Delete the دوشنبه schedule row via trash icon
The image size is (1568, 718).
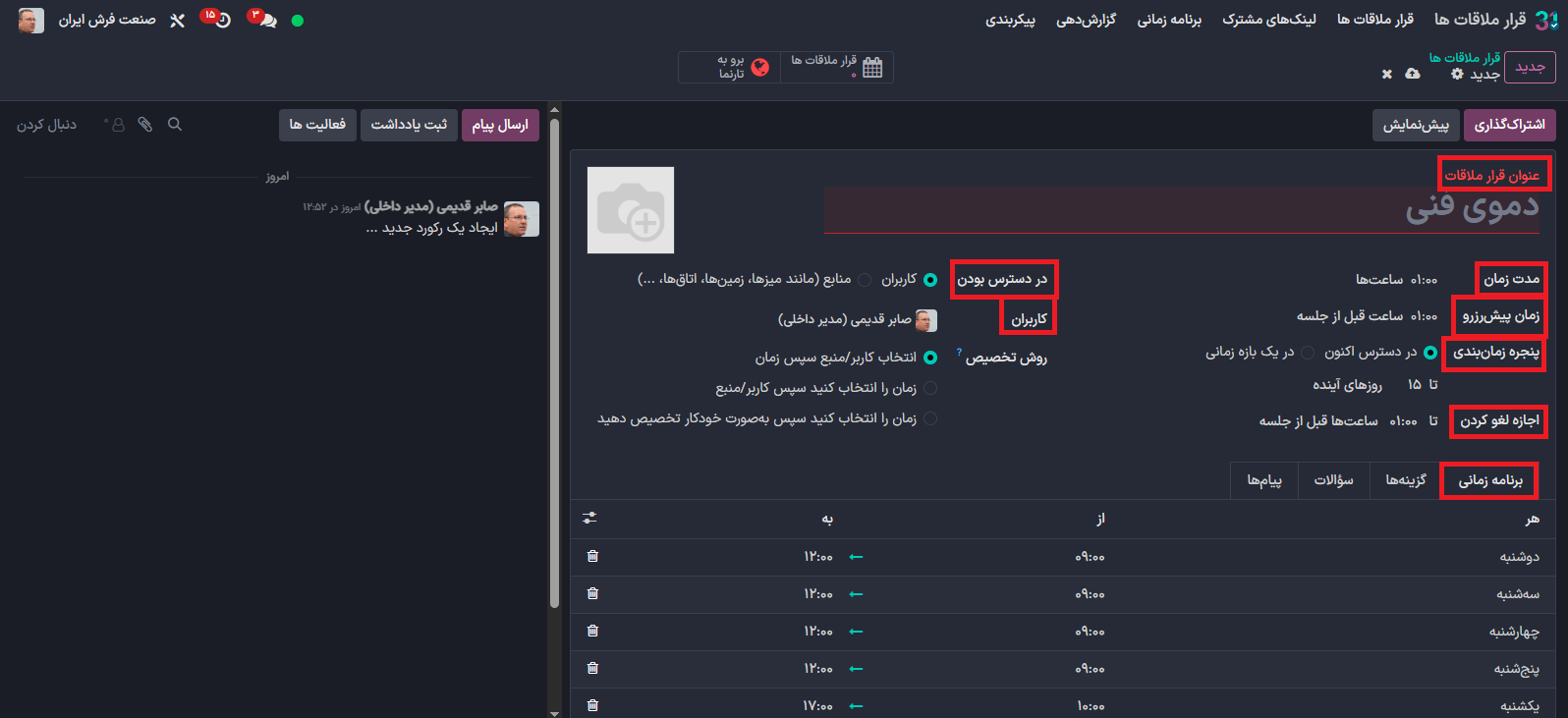592,557
